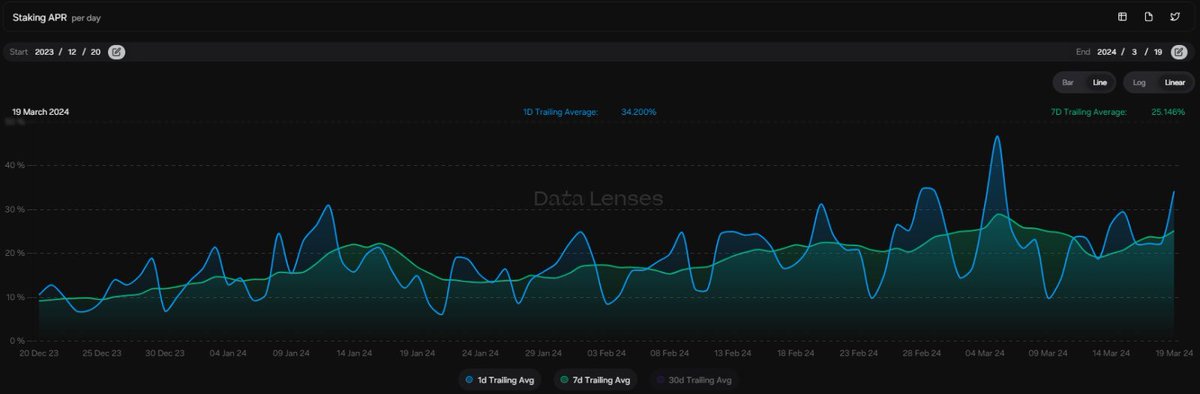Toggle the 7d Trailing Avg series
This screenshot has width=1200, height=394.
(594, 380)
